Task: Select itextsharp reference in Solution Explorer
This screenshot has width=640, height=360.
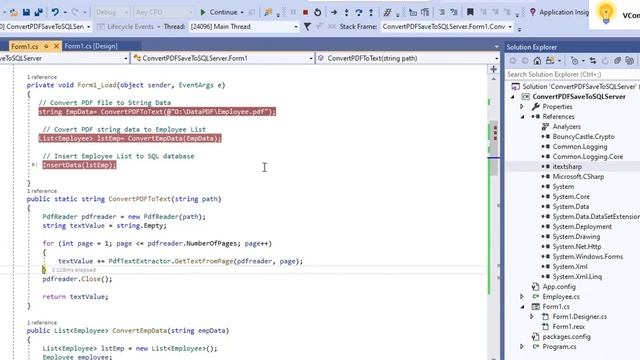Action: tap(567, 167)
